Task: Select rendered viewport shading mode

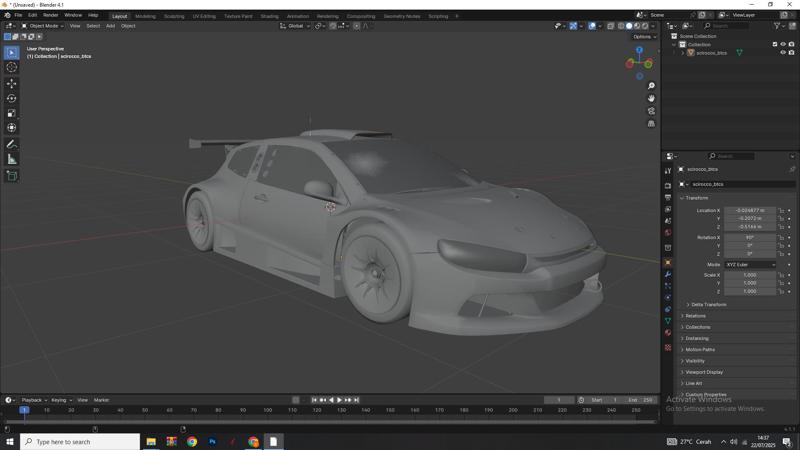Action: click(645, 26)
